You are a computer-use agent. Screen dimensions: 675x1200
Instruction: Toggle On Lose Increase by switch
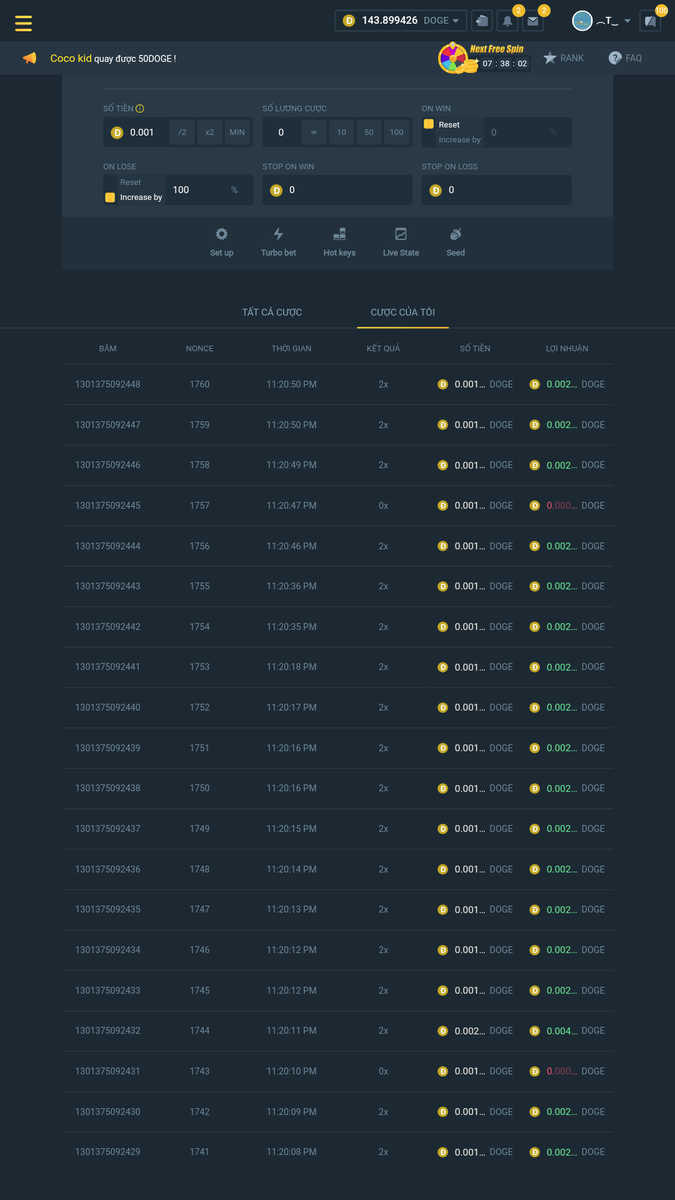pos(110,197)
